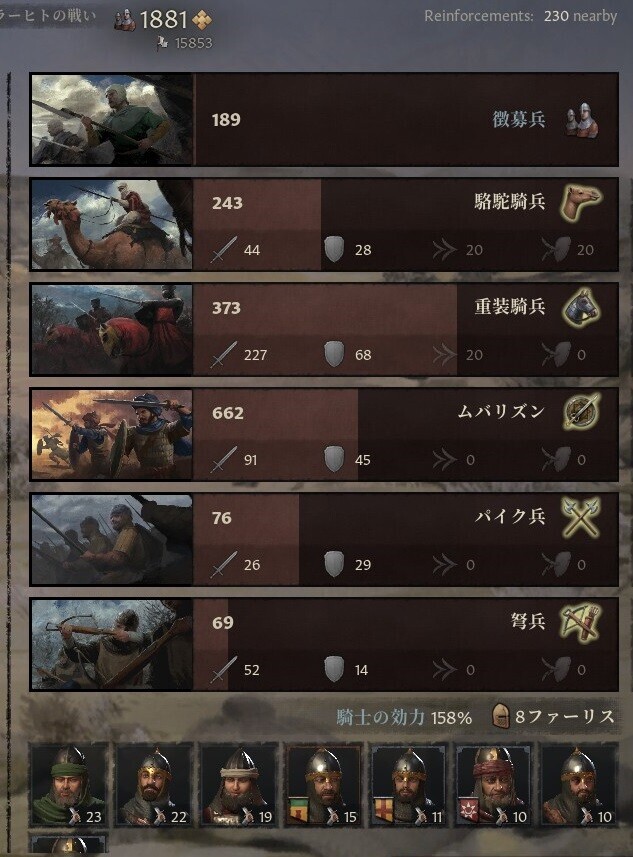Viewport: 633px width, 857px height.
Task: Select the knight portrait with prowess 23
Action: (x=67, y=784)
